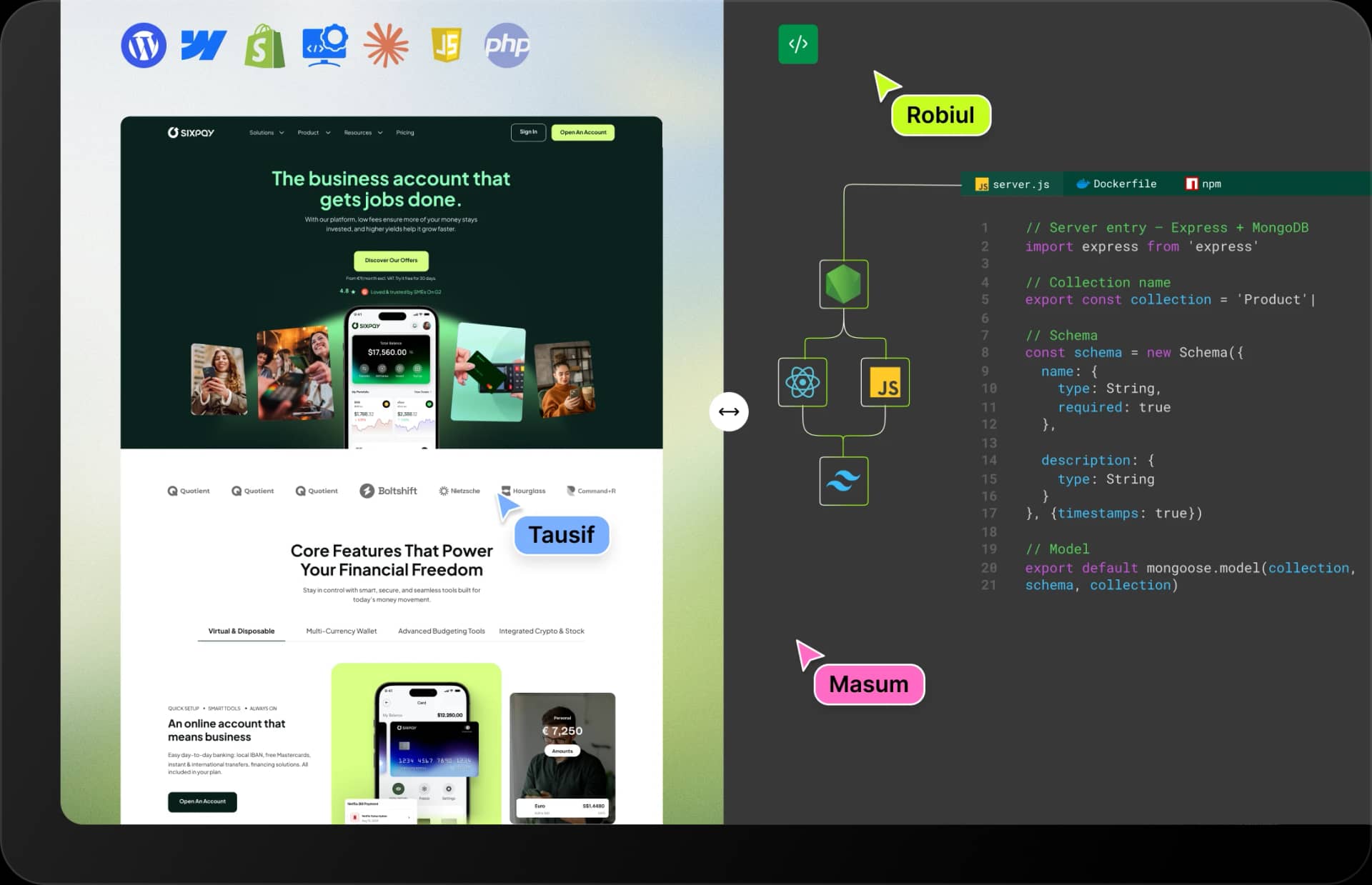Select the Tailwind CSS wave node

(844, 481)
